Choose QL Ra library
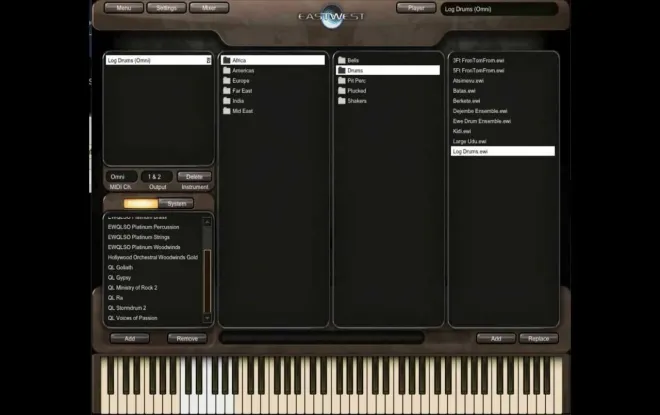Viewport: 660px width, 415px height. pos(115,298)
